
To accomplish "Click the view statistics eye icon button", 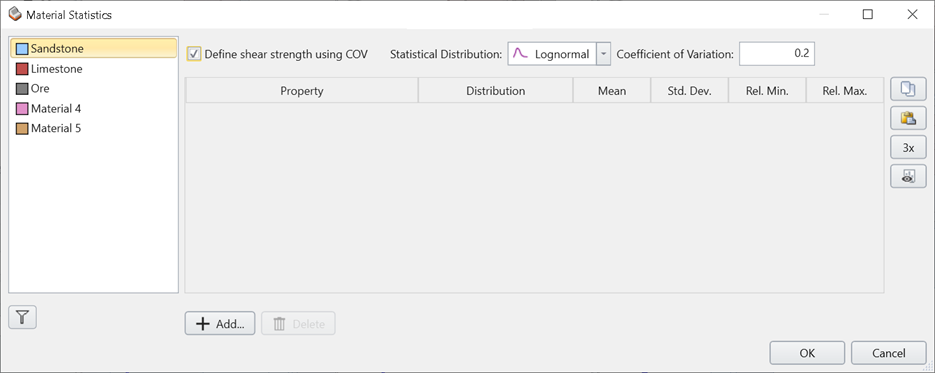I will (908, 176).
